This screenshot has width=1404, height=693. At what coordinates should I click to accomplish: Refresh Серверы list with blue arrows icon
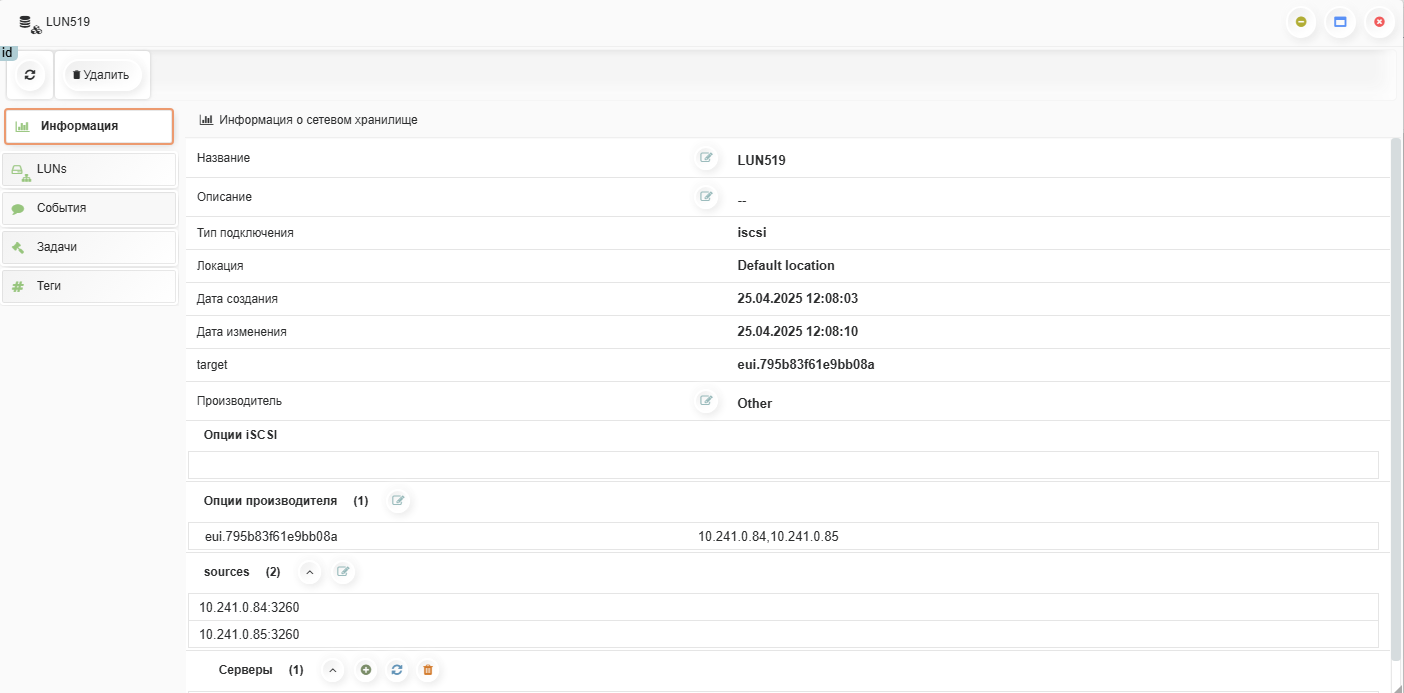pos(397,670)
